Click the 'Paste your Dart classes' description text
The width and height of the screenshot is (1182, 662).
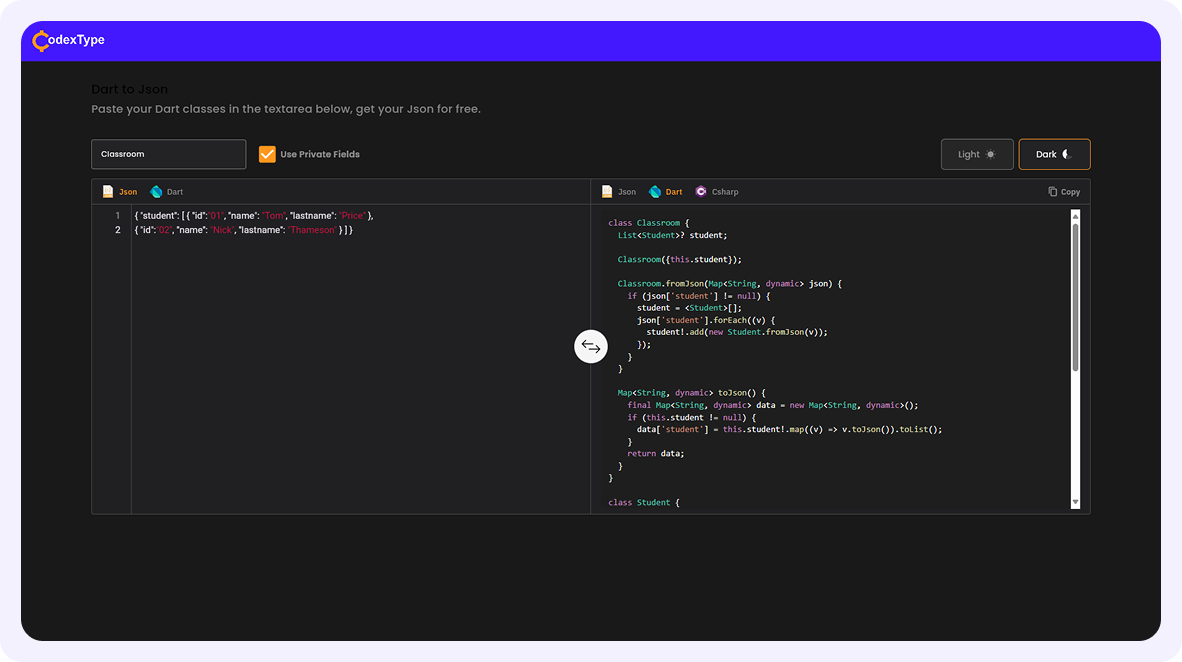click(286, 109)
